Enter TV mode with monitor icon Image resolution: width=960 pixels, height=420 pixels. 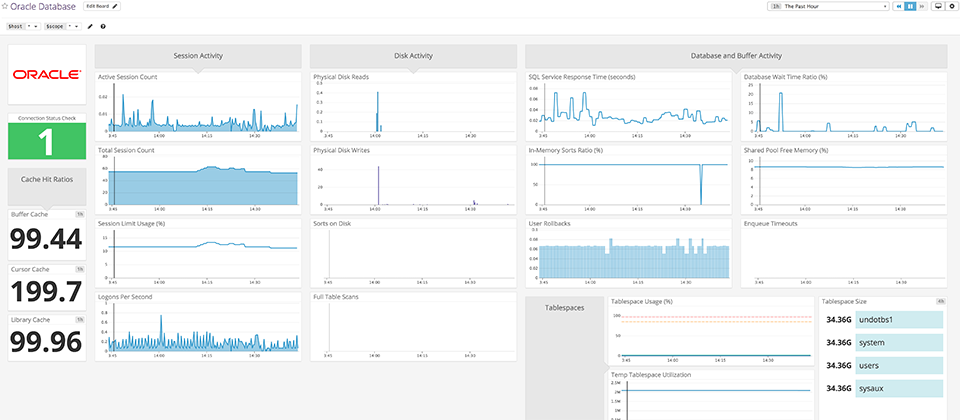pos(937,6)
